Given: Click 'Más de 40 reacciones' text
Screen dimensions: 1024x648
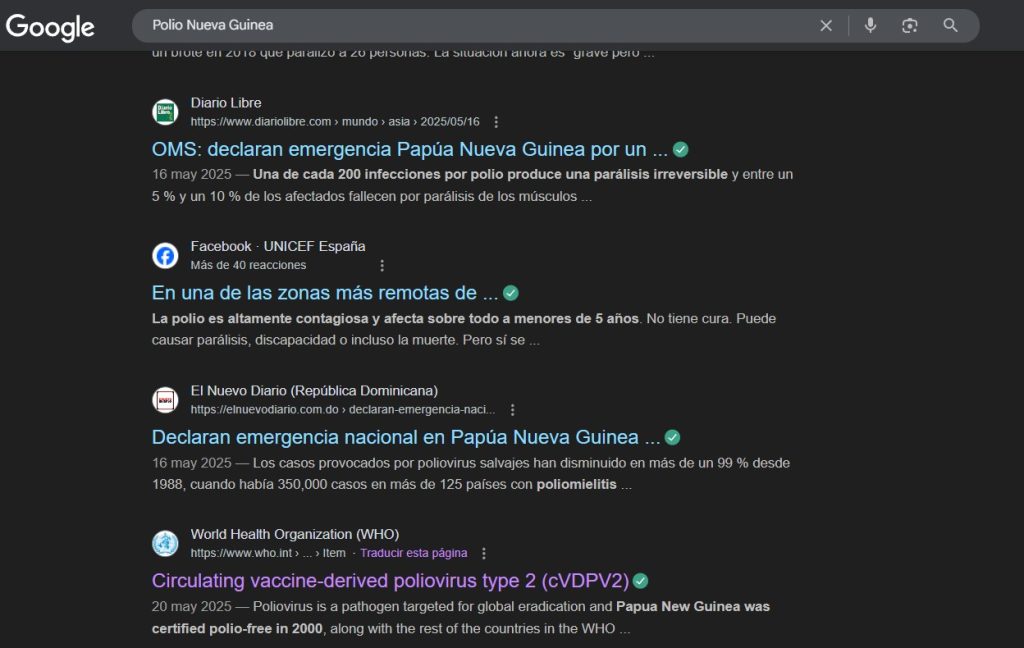Looking at the screenshot, I should pyautogui.click(x=248, y=265).
